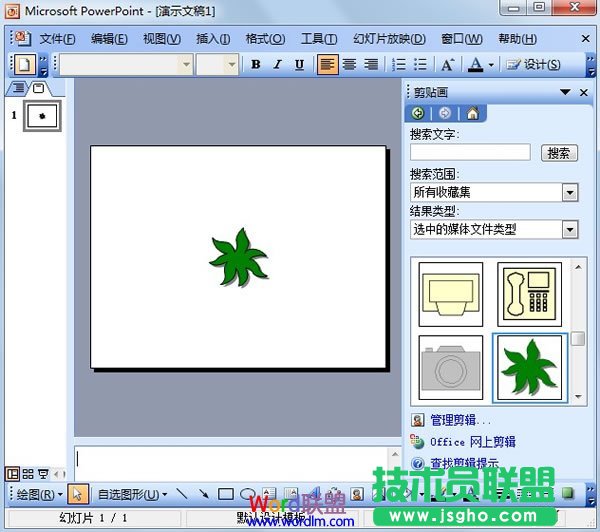Viewport: 600px width, 532px height.
Task: Apply bulleted list formatting
Action: click(x=420, y=64)
